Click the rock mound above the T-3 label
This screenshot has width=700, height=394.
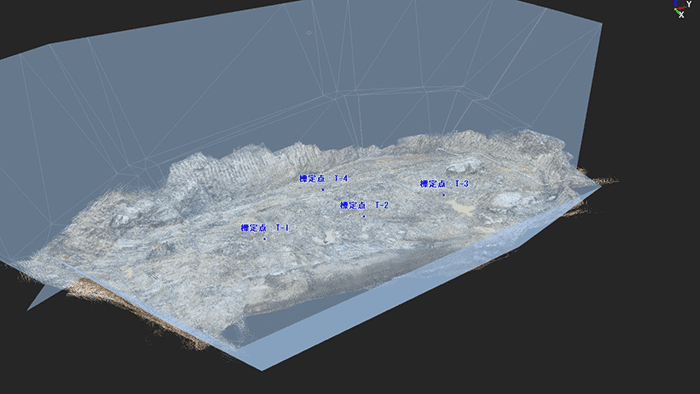point(464,167)
